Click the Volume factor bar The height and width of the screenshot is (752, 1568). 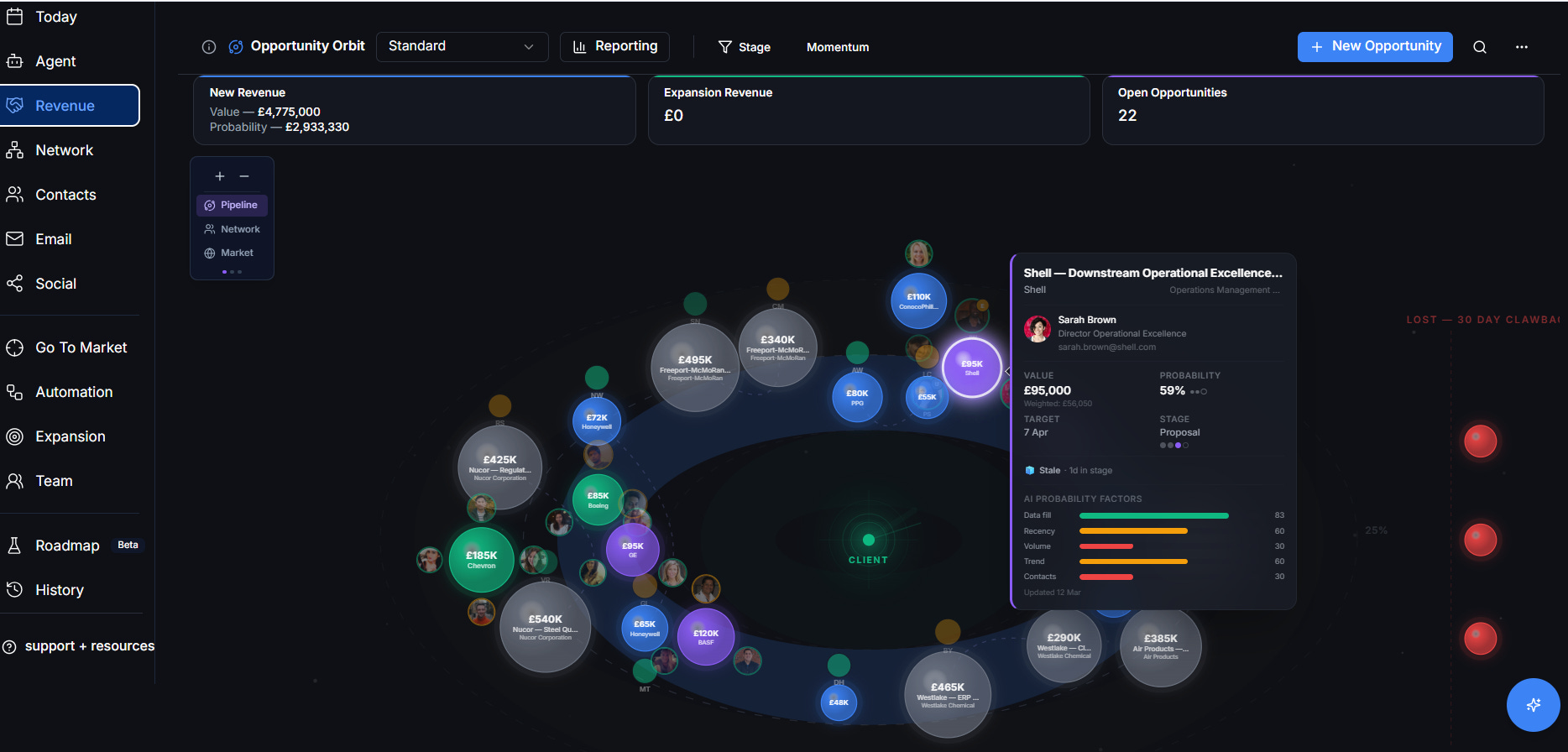1106,546
